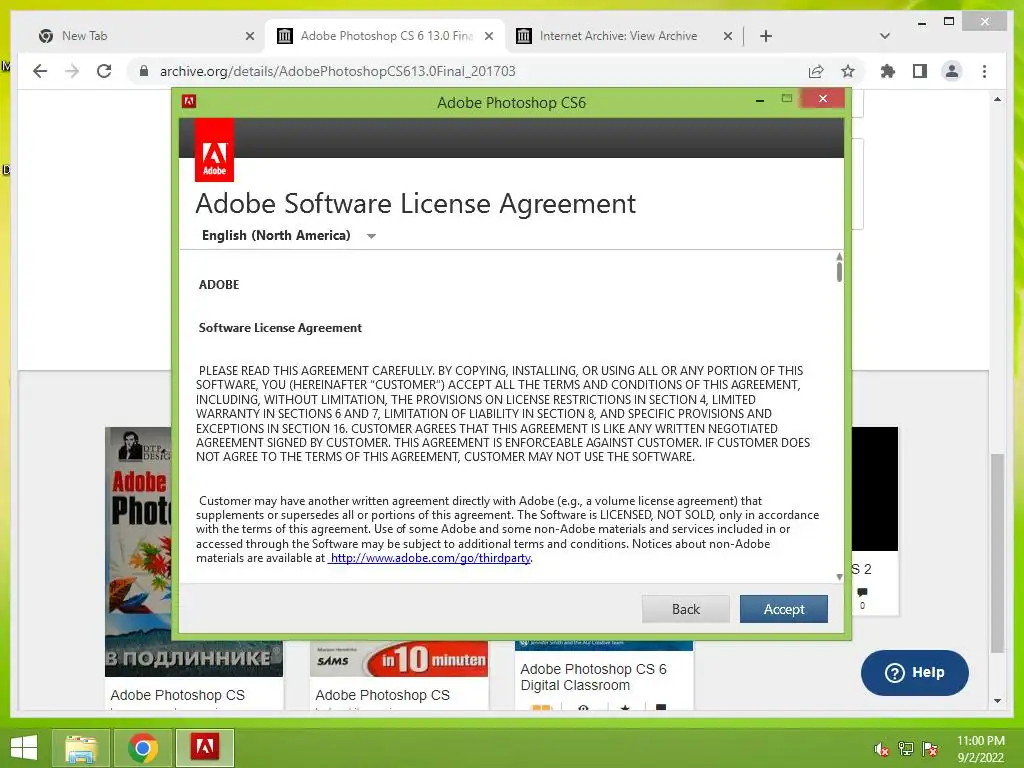Click the network tray icon
This screenshot has height=768, width=1024.
(x=905, y=749)
